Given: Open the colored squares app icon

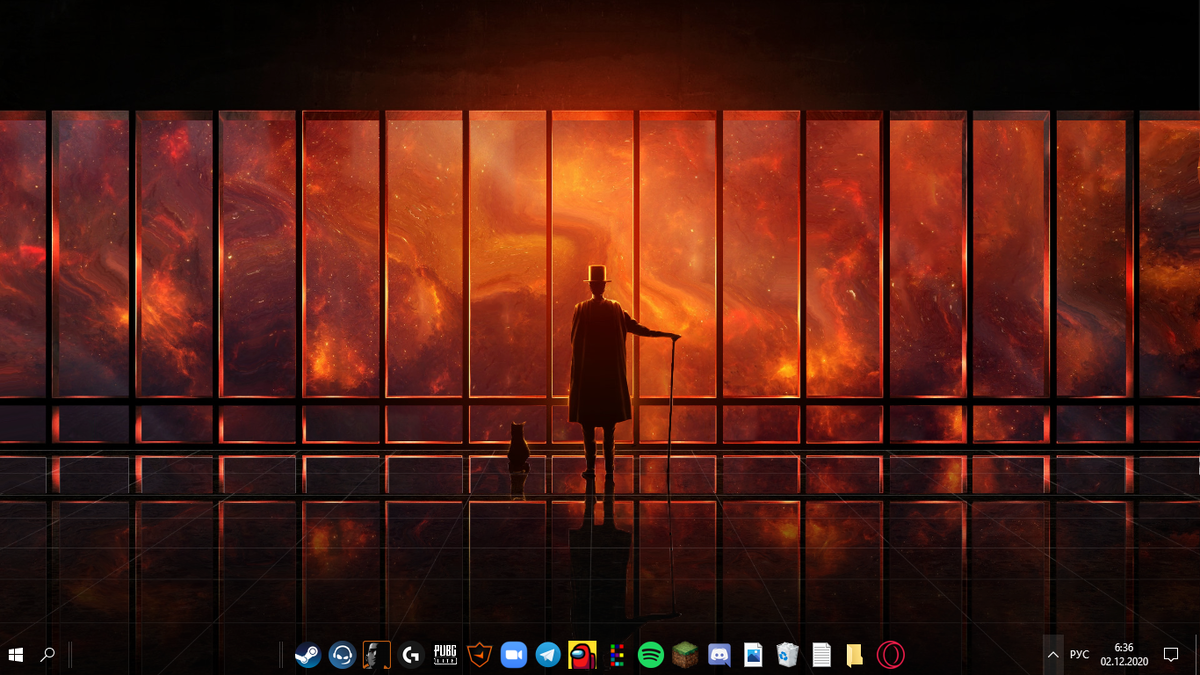Looking at the screenshot, I should 617,655.
